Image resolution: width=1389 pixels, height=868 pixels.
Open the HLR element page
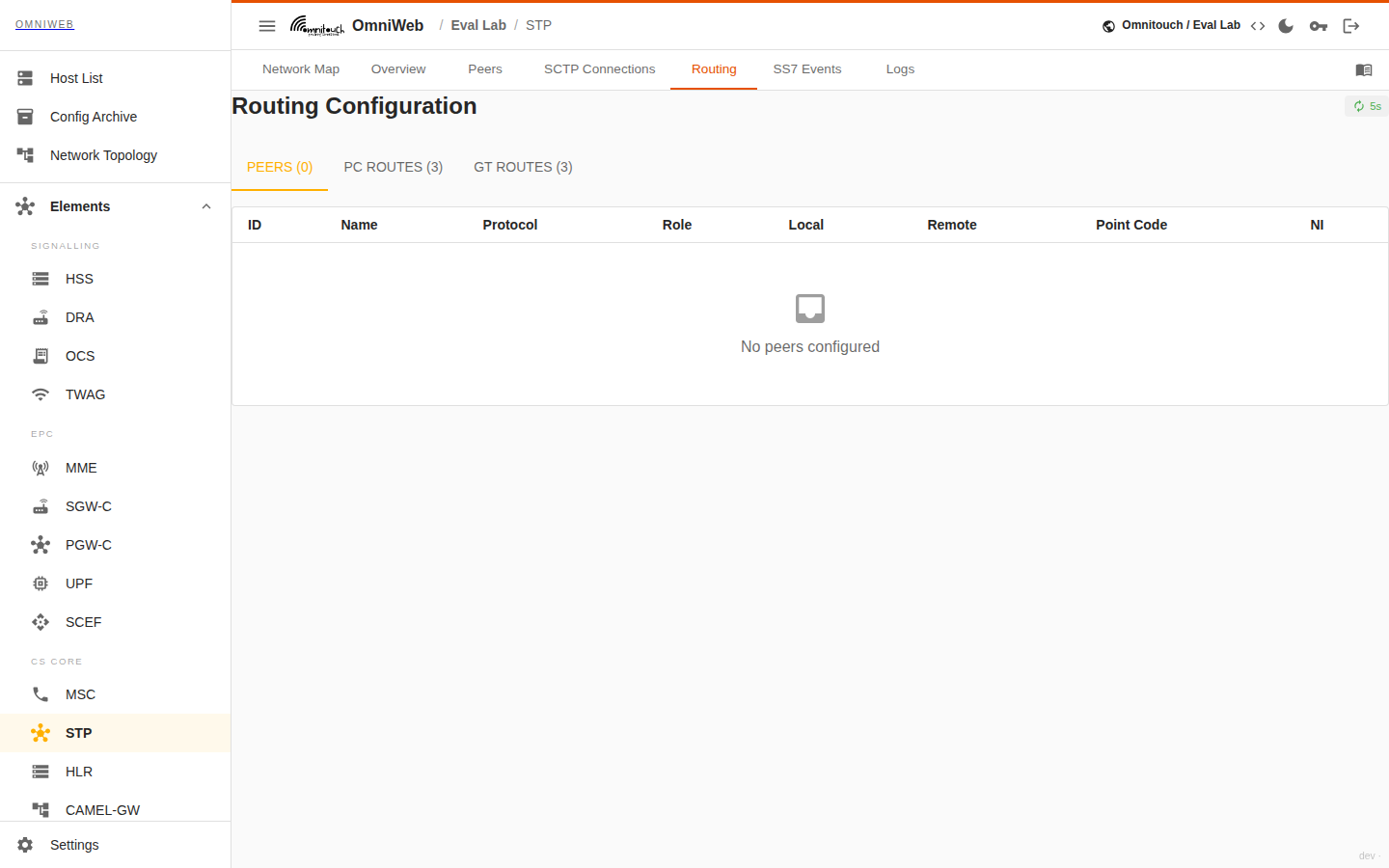click(x=116, y=772)
